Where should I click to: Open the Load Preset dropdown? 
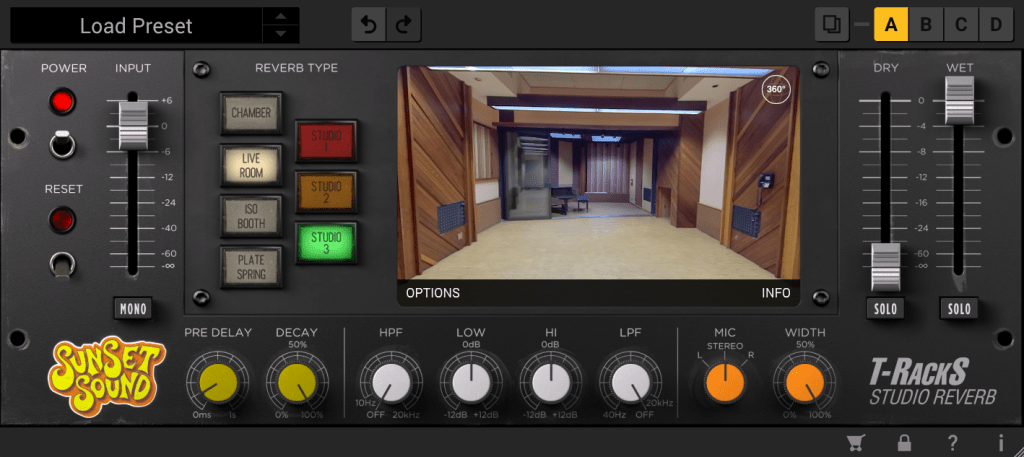[136, 27]
